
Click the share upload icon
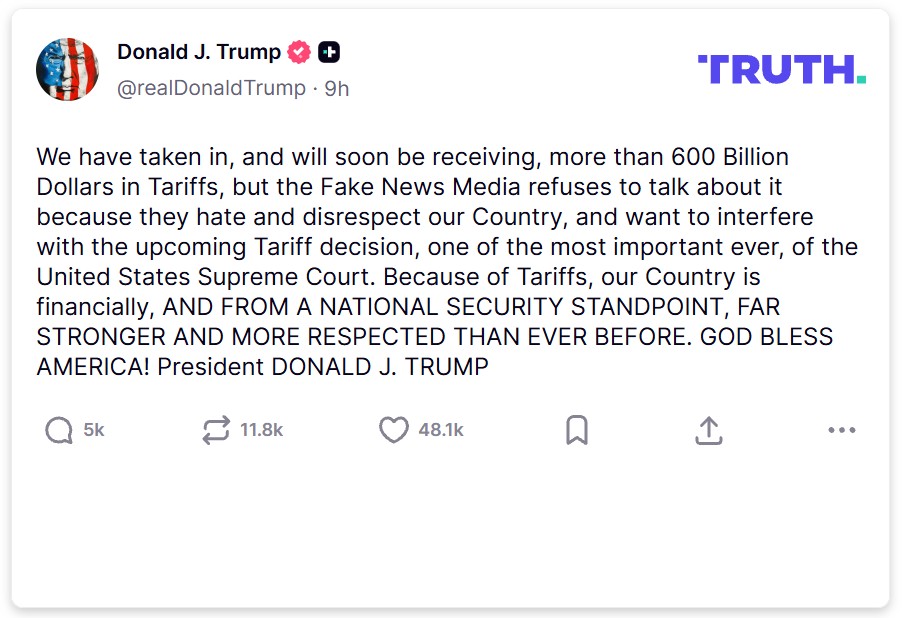pyautogui.click(x=708, y=430)
